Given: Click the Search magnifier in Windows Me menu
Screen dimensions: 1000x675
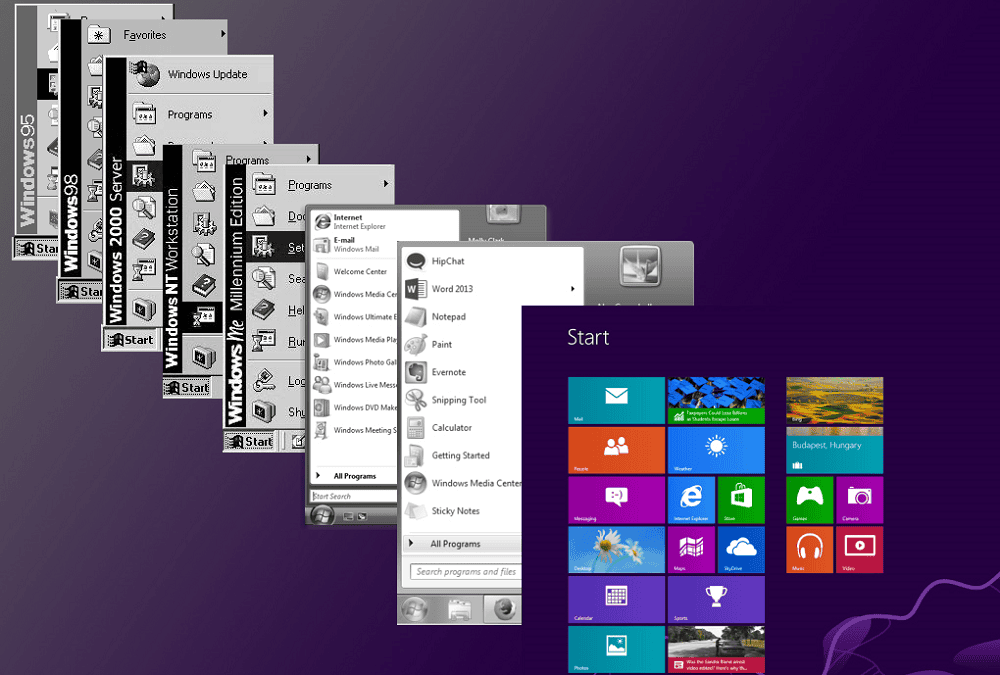Looking at the screenshot, I should click(x=263, y=278).
